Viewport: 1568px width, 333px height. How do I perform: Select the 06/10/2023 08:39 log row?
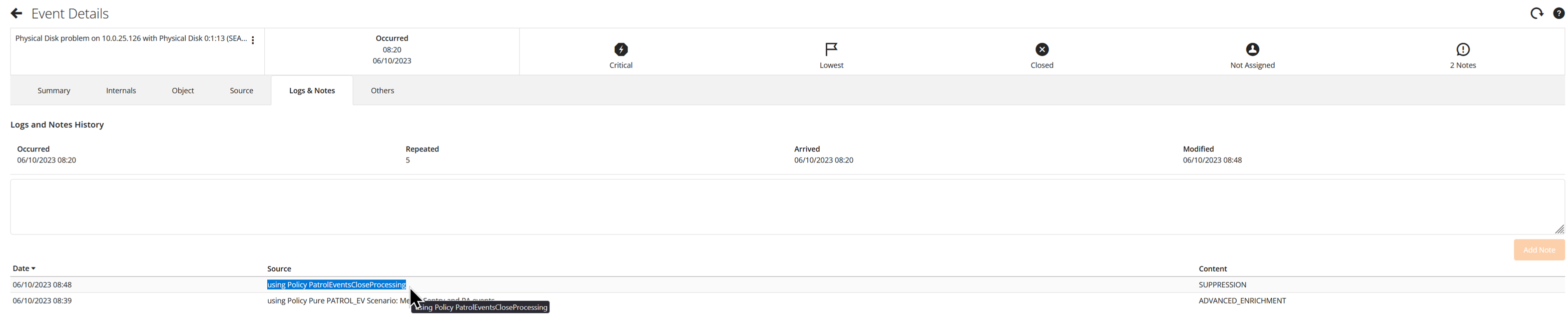(x=43, y=301)
